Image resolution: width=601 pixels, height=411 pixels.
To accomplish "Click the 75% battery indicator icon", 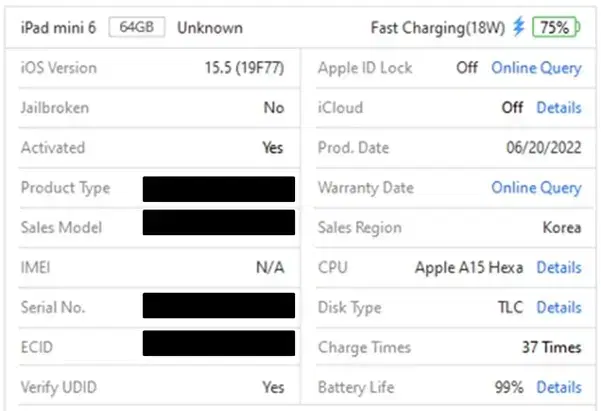I will point(556,27).
